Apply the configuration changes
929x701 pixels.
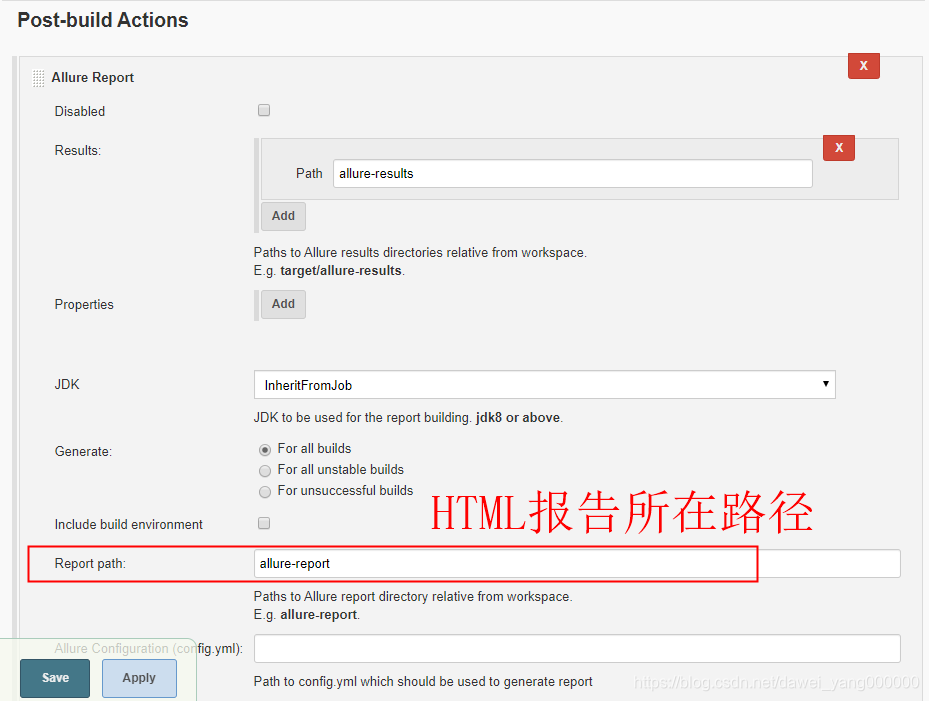(139, 678)
